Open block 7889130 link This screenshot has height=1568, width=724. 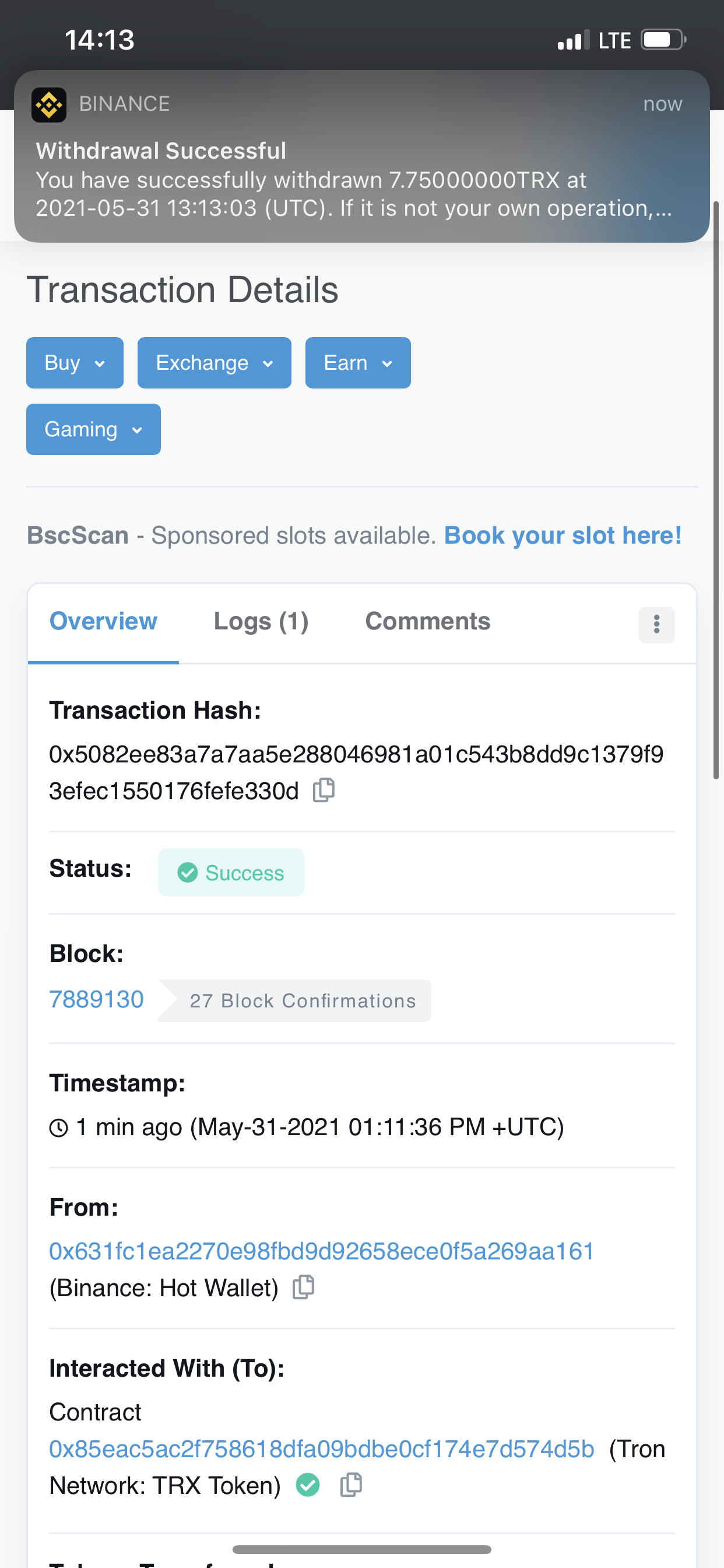point(97,999)
